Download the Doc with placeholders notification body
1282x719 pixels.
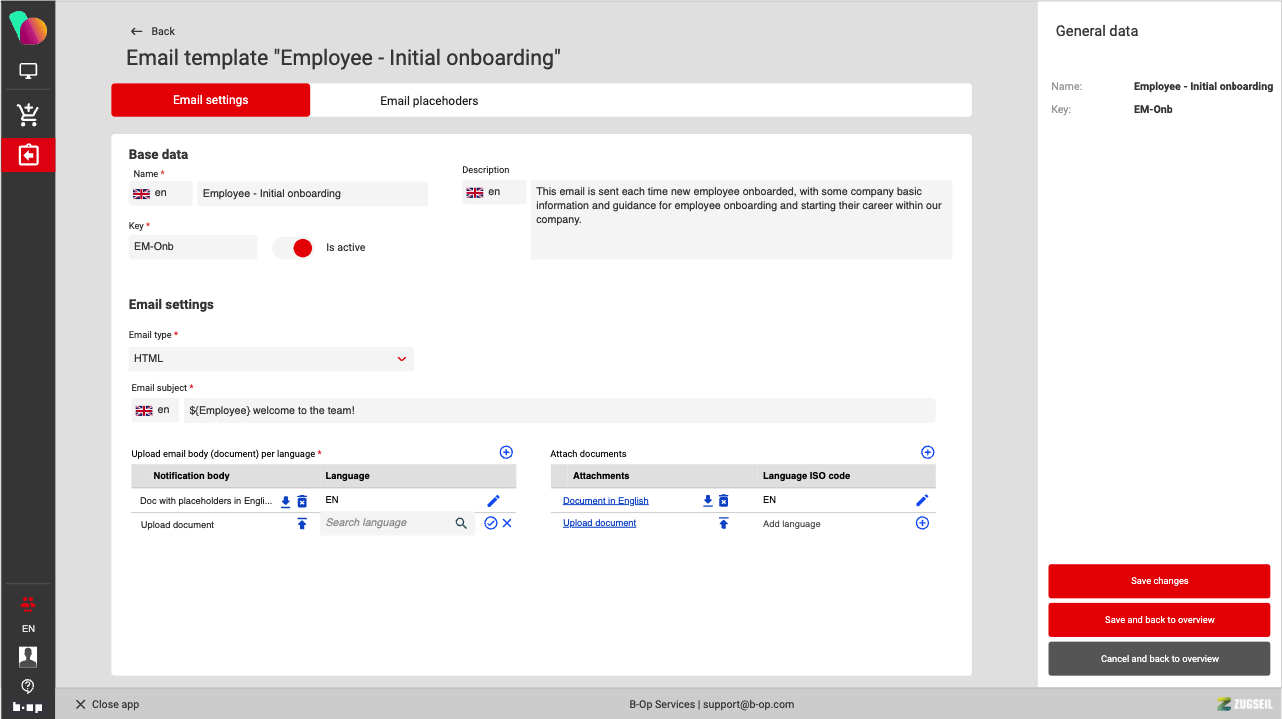click(285, 501)
